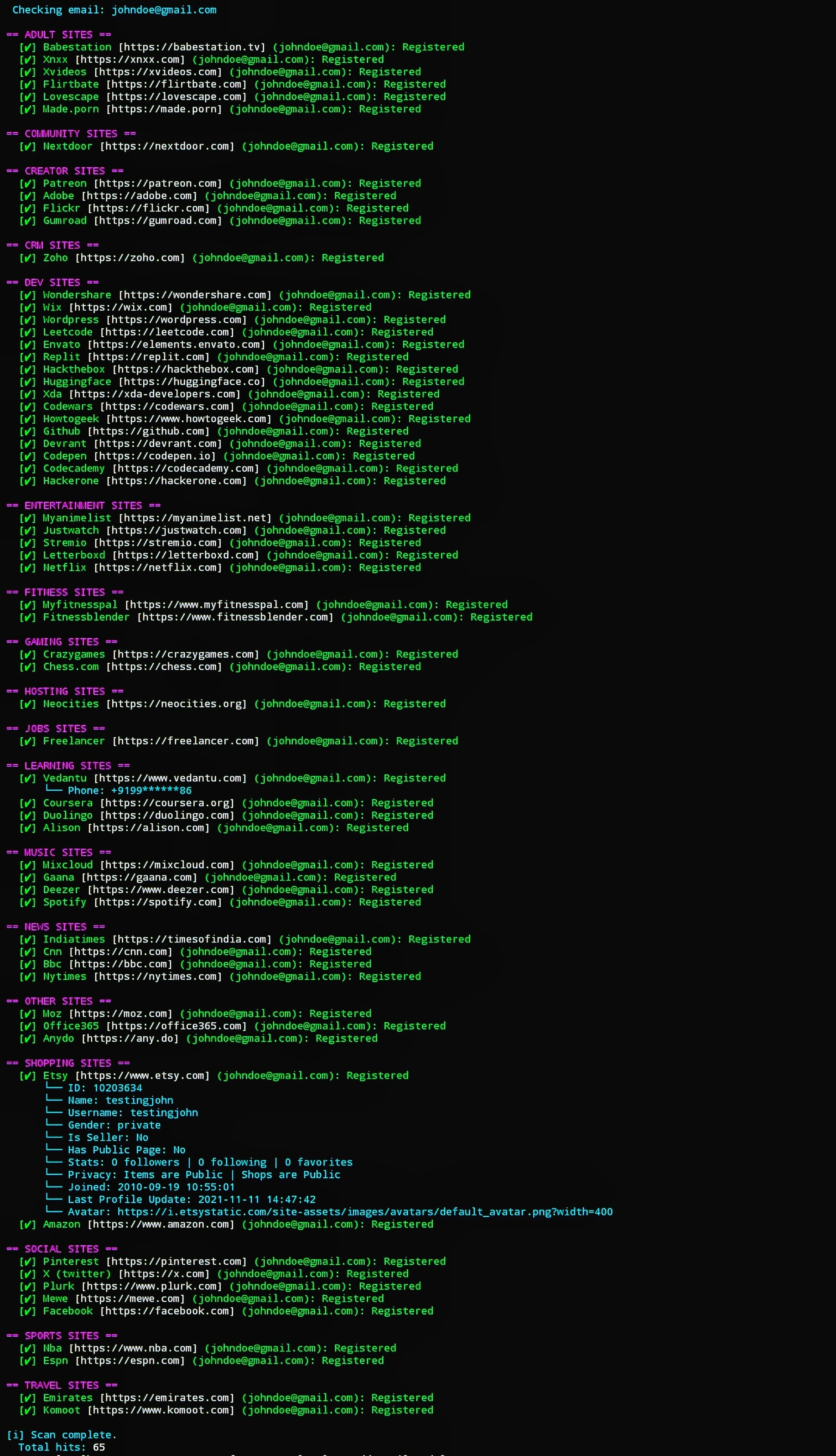Screen dimensions: 836x1456
Task: Click the 'Is Seller: No' line
Action: coord(108,1137)
